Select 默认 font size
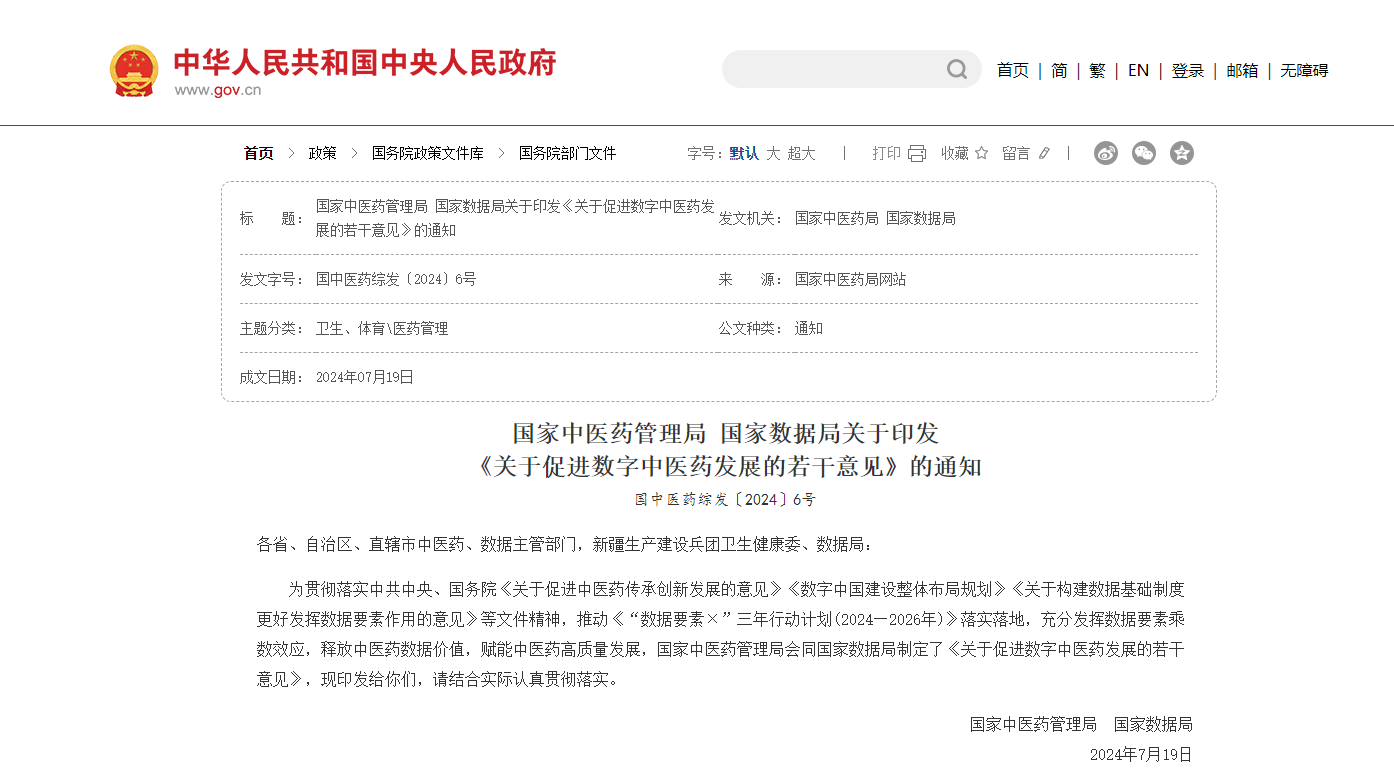The height and width of the screenshot is (783, 1394). point(744,153)
